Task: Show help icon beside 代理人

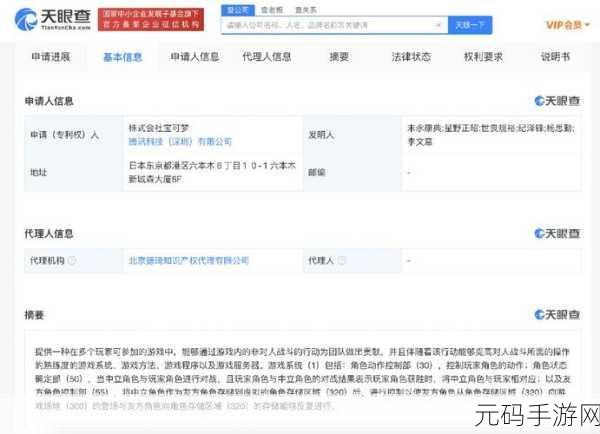Action: pyautogui.click(x=341, y=261)
